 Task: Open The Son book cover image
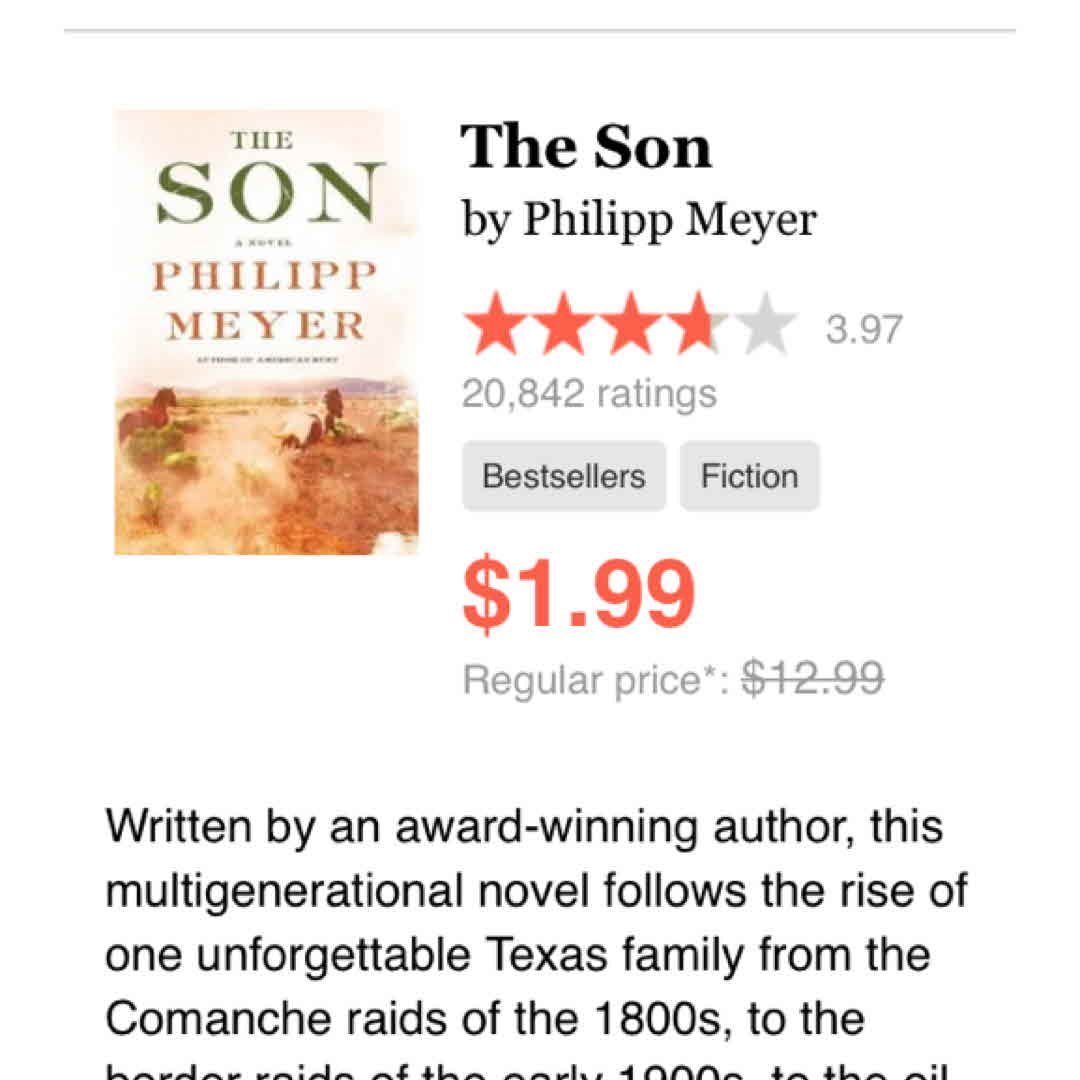point(266,332)
